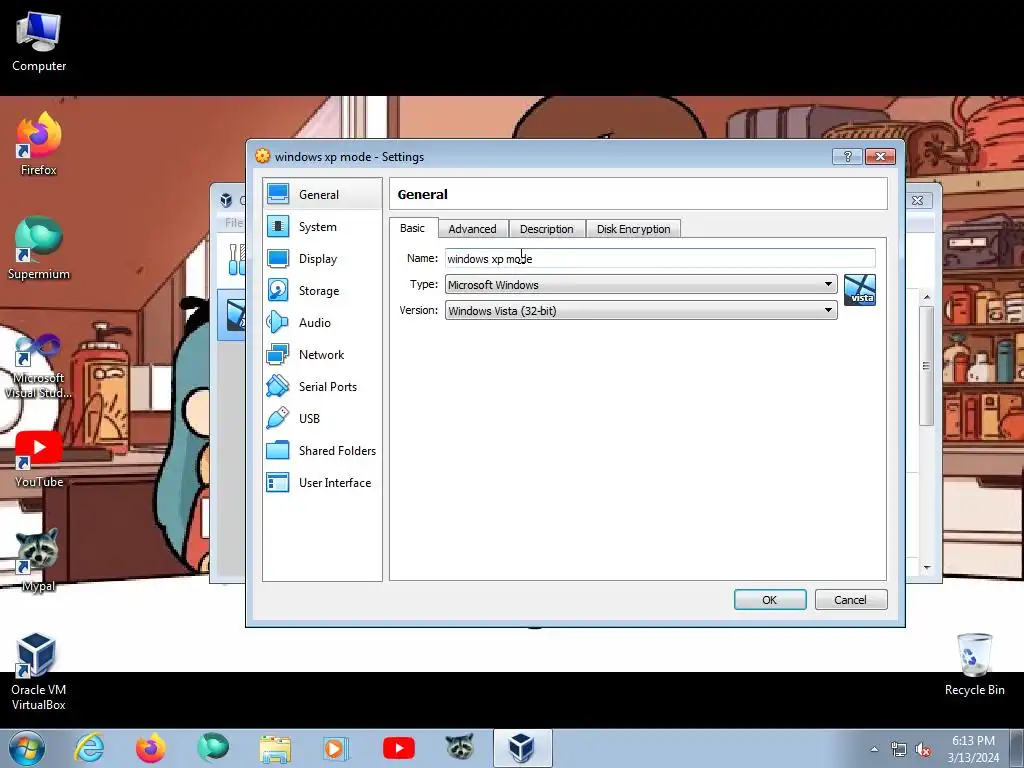Select the Microsoft Visual Studio desktop shortcut
This screenshot has width=1024, height=768.
(39, 366)
